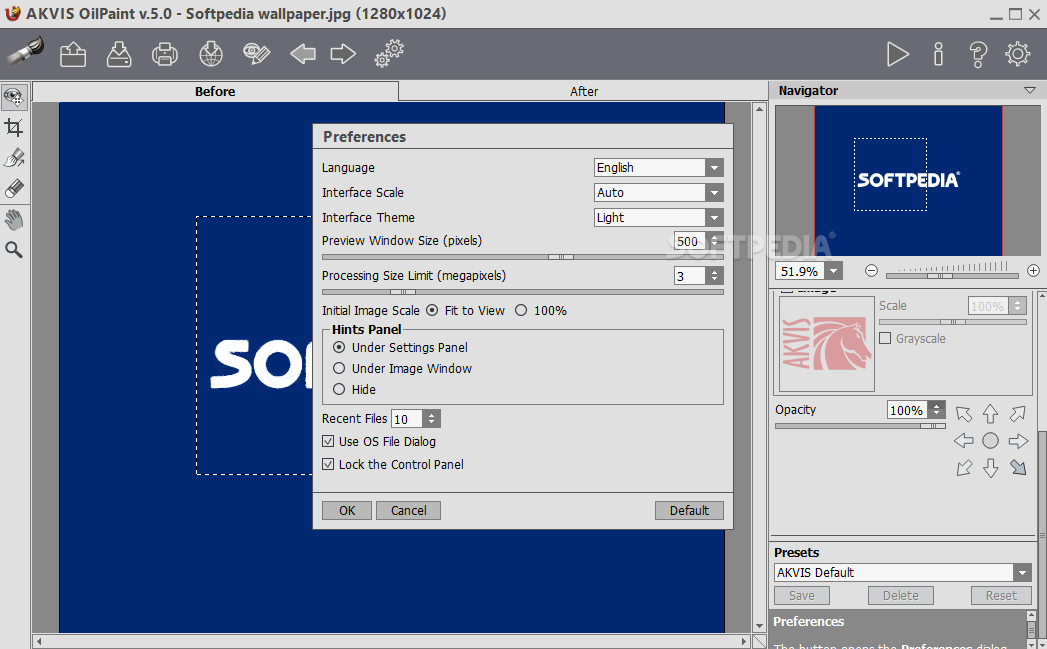Open the Interface Theme dropdown
Screen dimensions: 1047x649
[714, 217]
